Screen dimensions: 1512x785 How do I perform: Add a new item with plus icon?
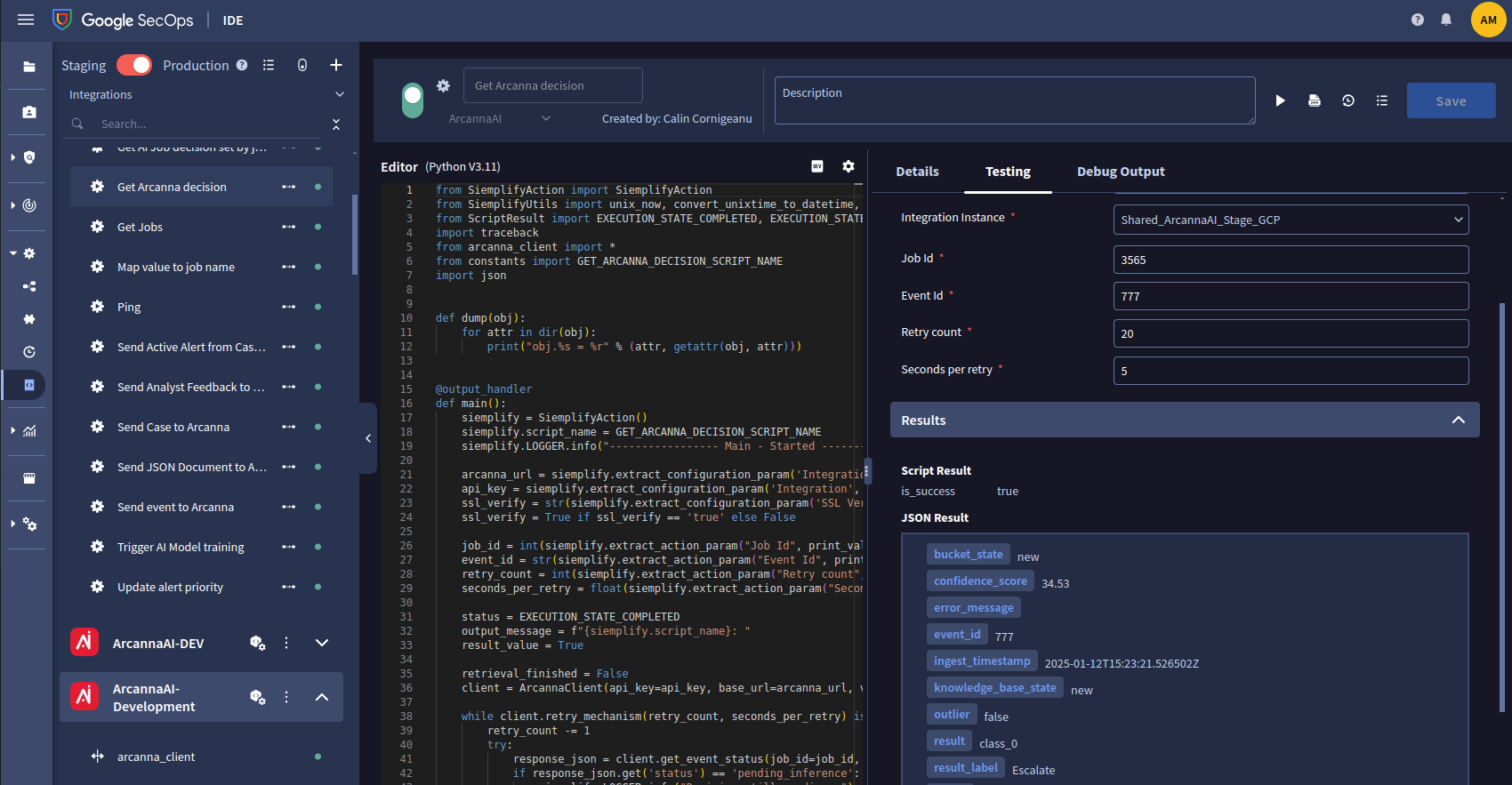[x=336, y=65]
